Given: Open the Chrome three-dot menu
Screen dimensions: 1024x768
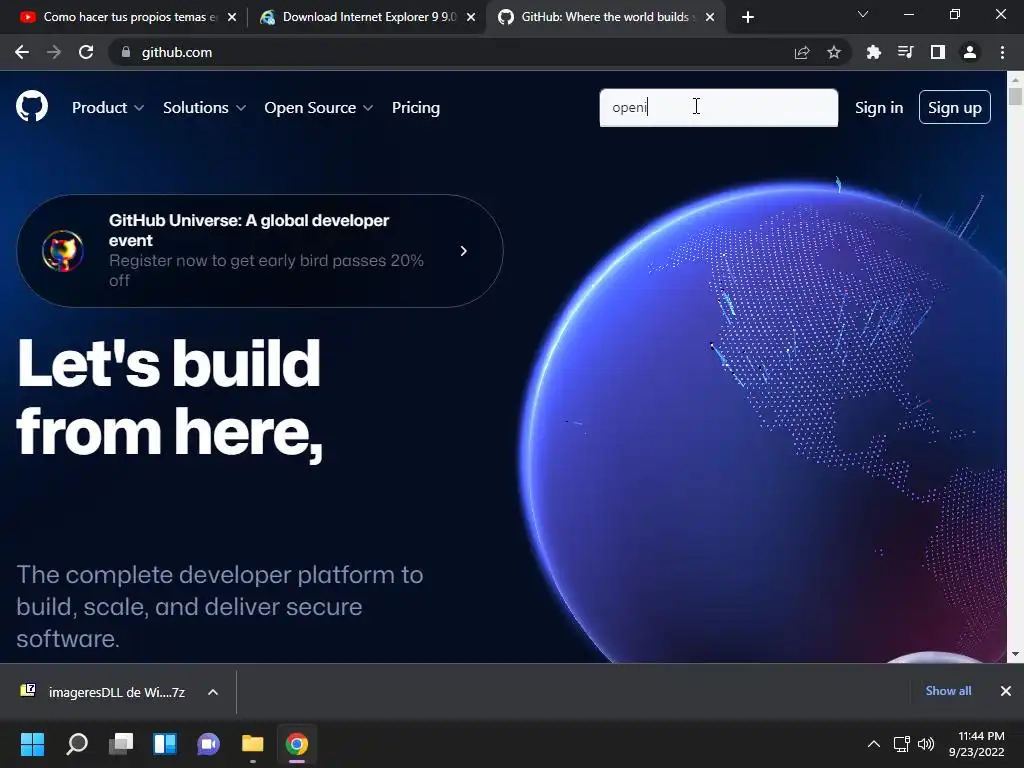Looking at the screenshot, I should coord(1002,52).
